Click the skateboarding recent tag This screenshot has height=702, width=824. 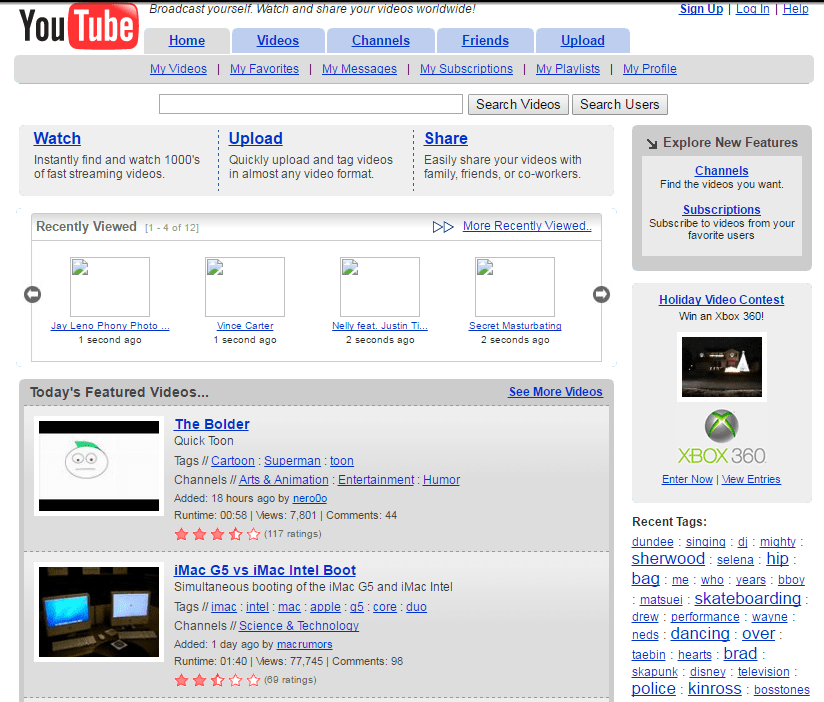click(748, 598)
